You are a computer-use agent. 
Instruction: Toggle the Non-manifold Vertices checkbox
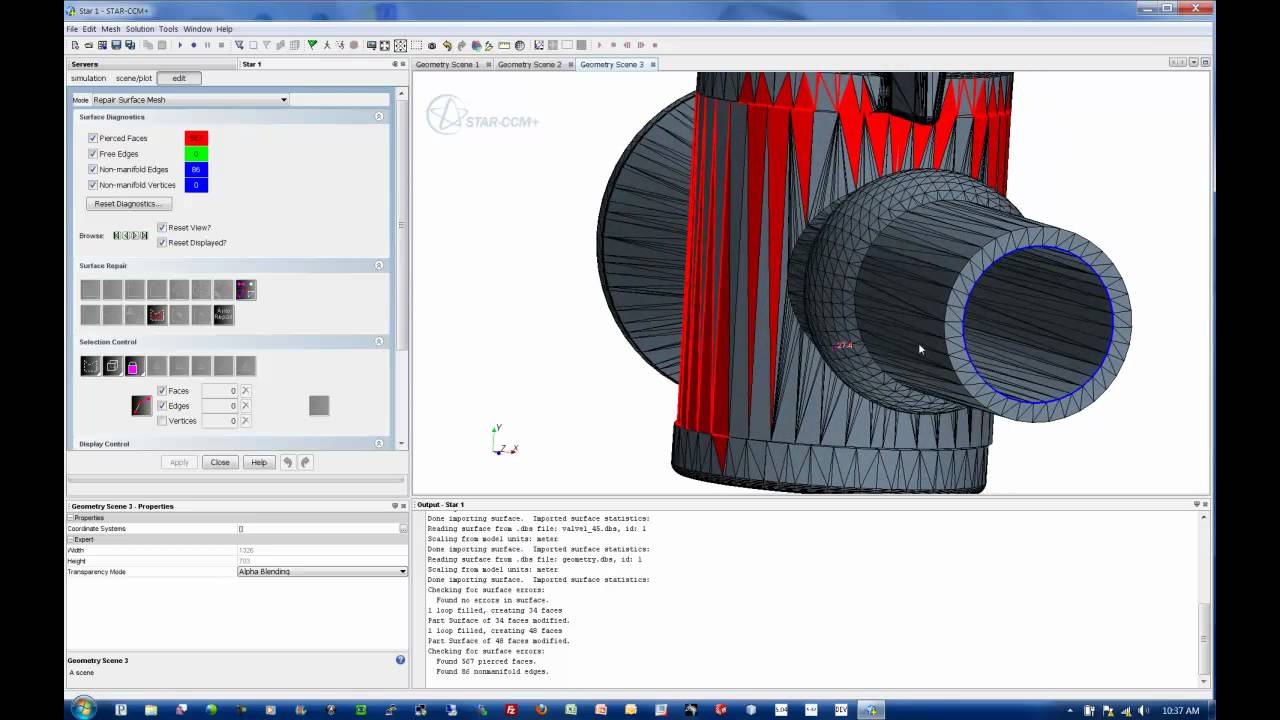tap(93, 185)
